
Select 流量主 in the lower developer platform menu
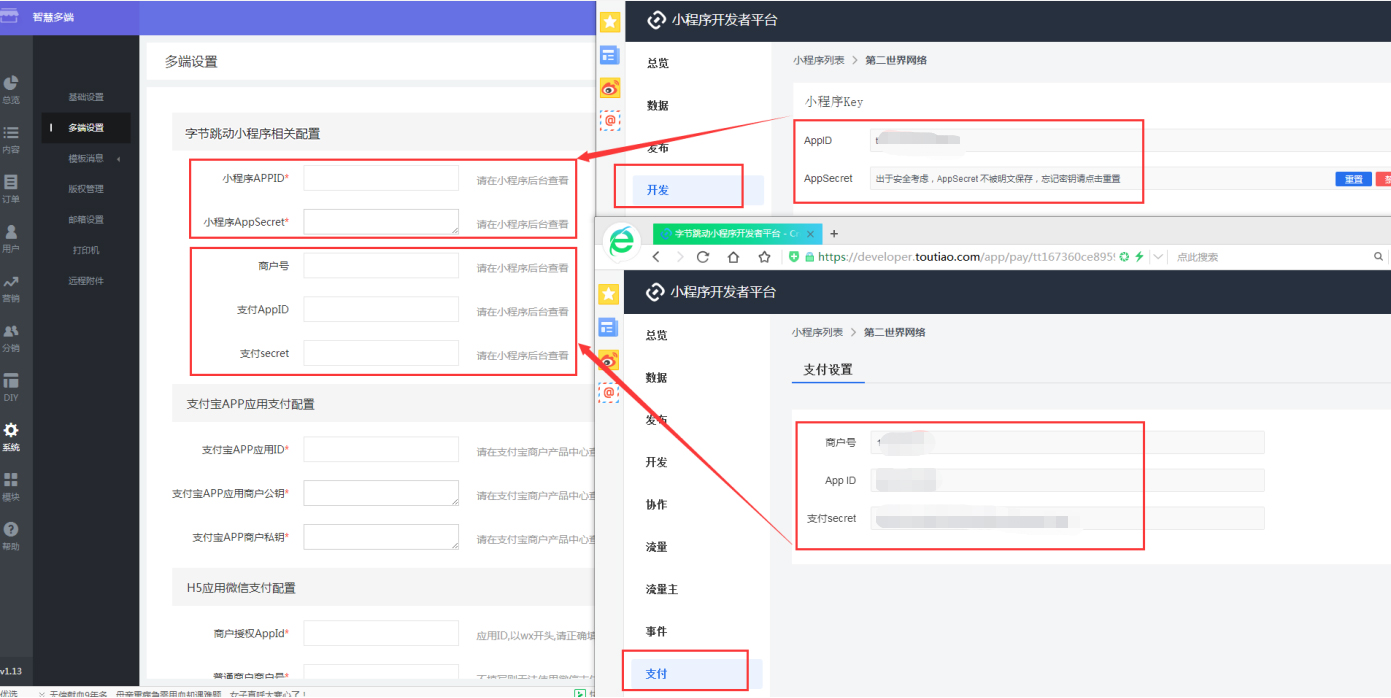tap(662, 589)
